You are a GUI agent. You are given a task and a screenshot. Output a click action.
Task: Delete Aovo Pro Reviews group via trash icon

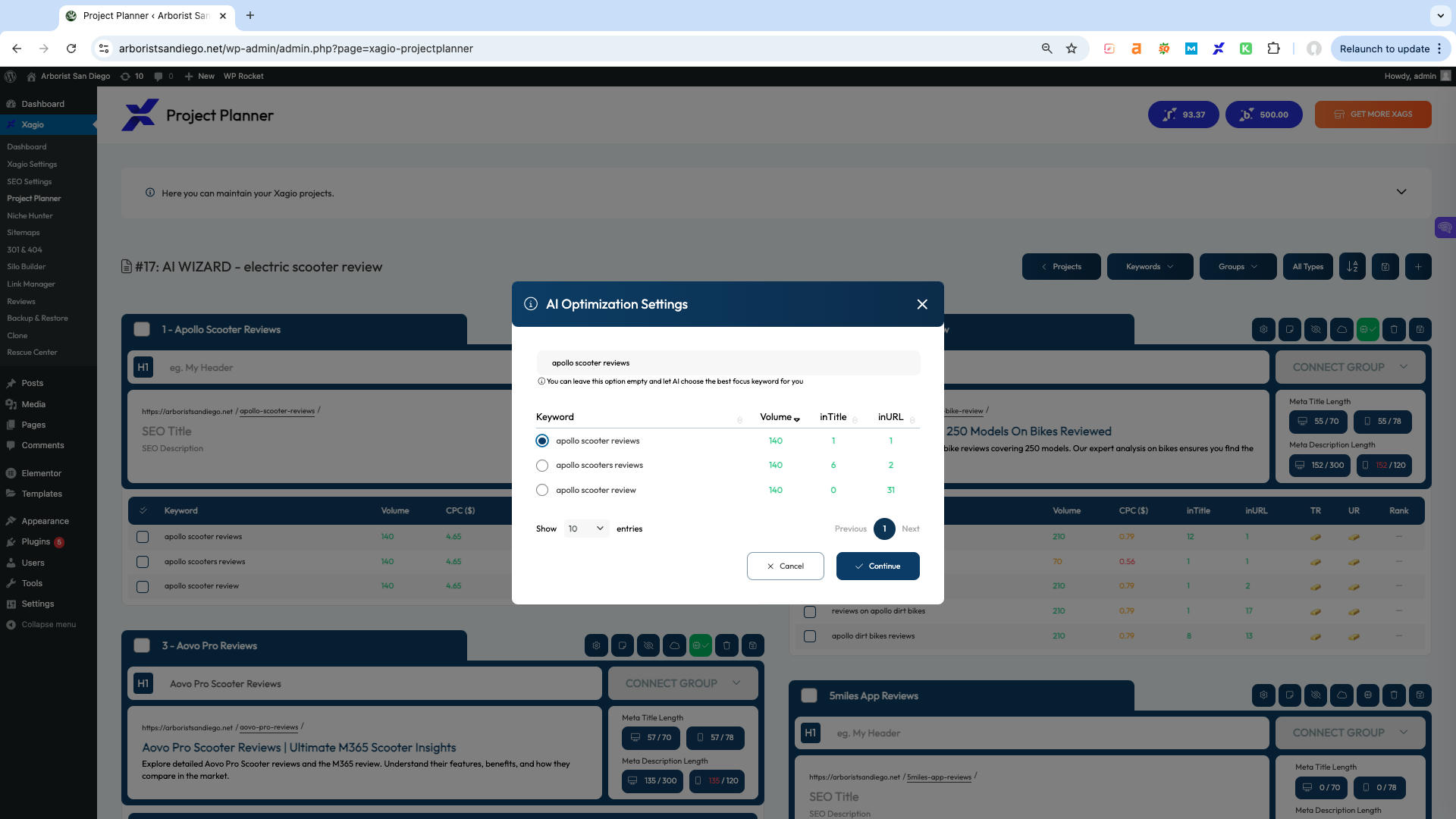726,645
